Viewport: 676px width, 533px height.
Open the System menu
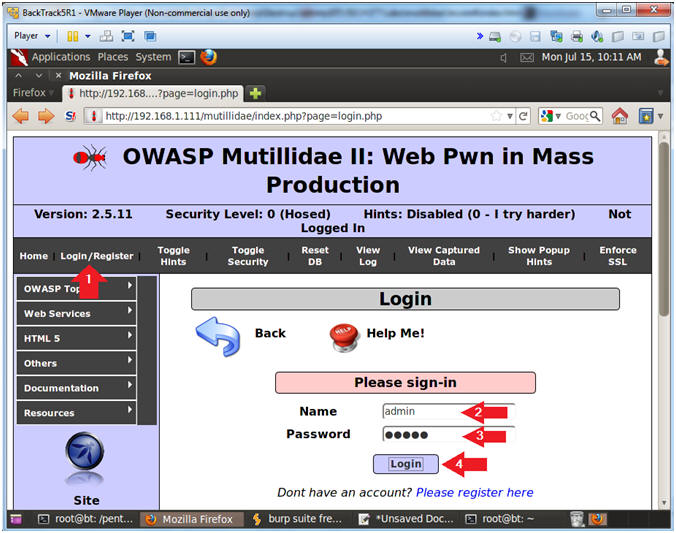(153, 57)
